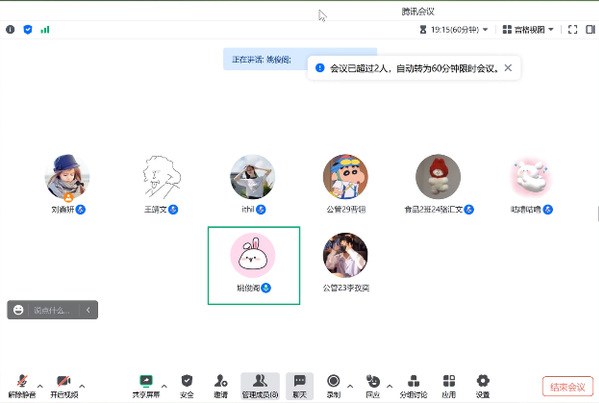Dismiss the 60-minute limit notification
Viewport: 599px width, 403px height.
(508, 68)
